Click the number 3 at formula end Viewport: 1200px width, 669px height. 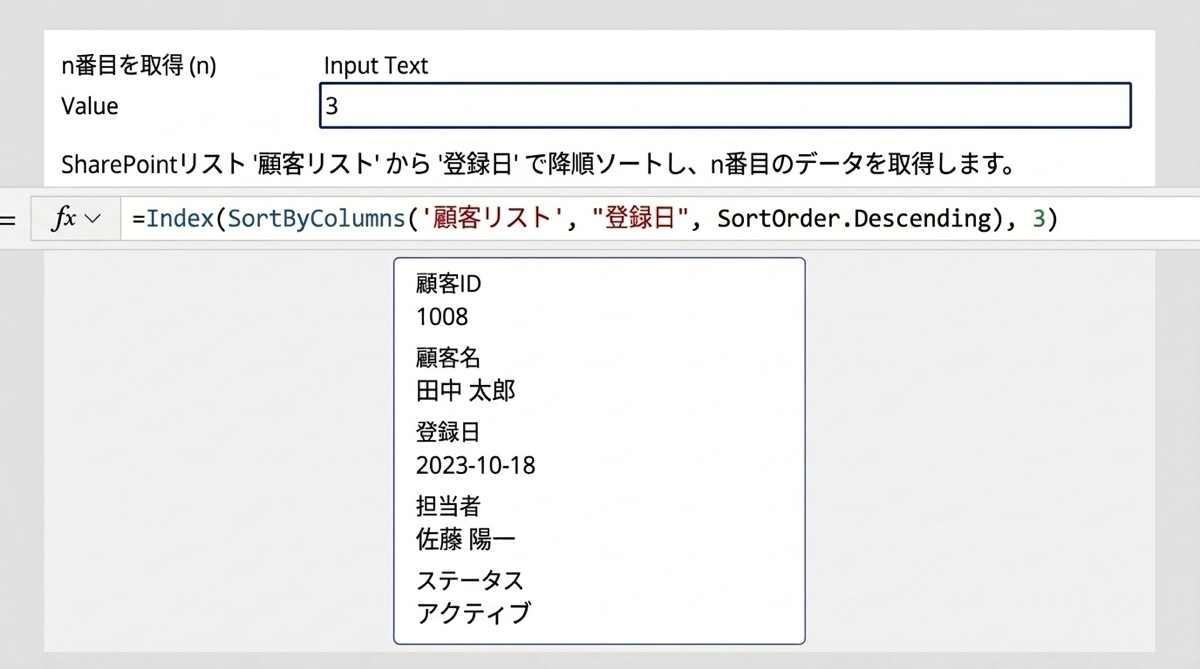(x=1038, y=219)
